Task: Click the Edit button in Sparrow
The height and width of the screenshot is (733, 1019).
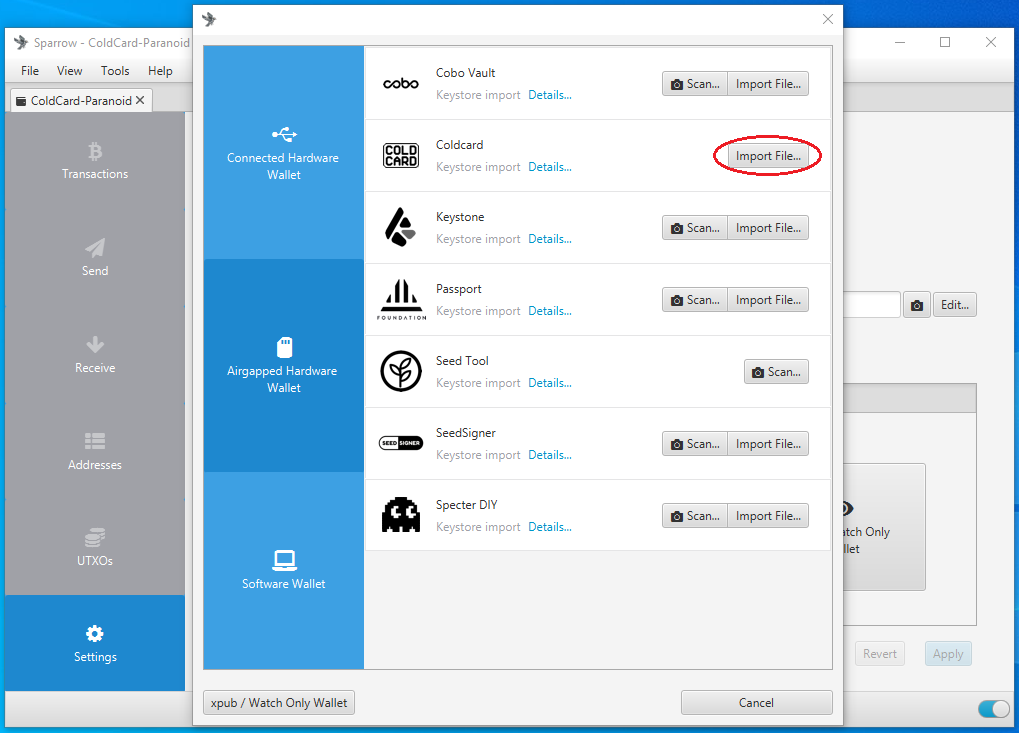Action: (x=955, y=305)
